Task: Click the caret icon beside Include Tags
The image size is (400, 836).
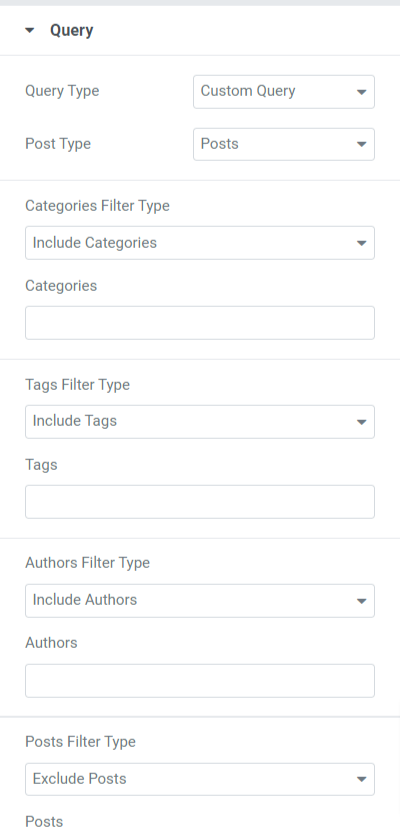Action: pyautogui.click(x=362, y=422)
